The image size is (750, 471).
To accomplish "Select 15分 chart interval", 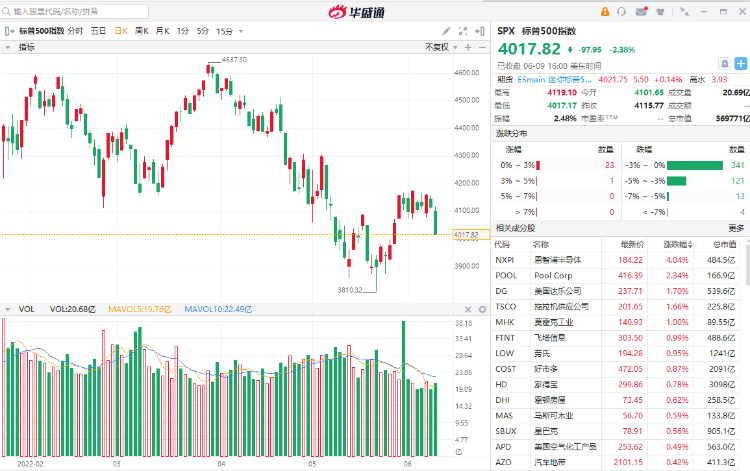I will point(224,31).
